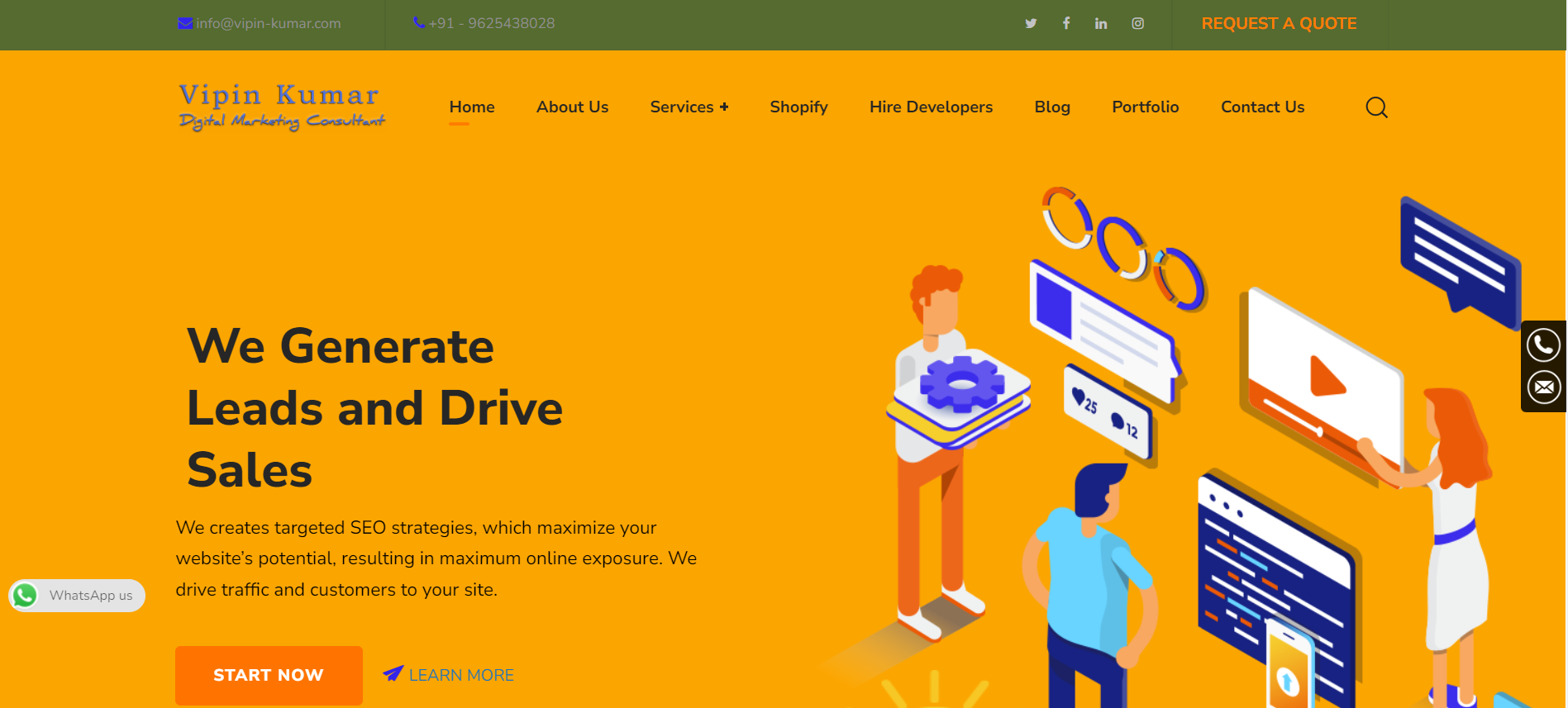Navigate to the Blog page
The width and height of the screenshot is (1568, 708).
click(x=1052, y=107)
